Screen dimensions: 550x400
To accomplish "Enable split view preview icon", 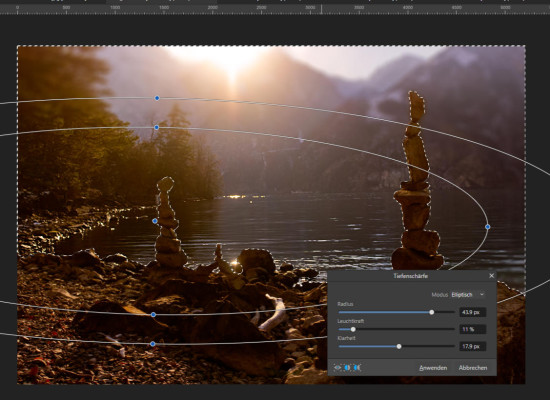I will [347, 368].
